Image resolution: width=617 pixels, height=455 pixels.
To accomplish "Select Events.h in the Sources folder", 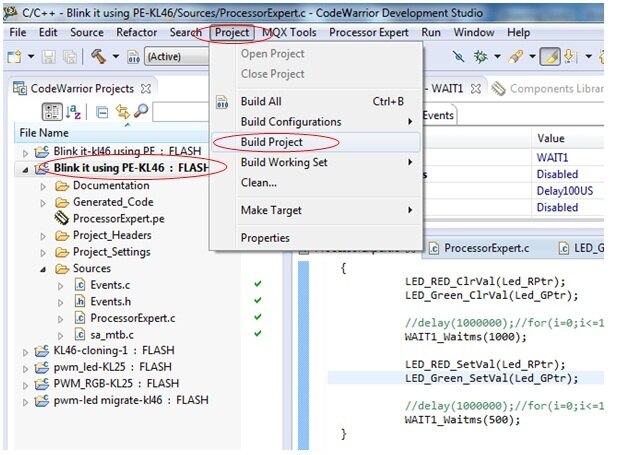I will (111, 301).
